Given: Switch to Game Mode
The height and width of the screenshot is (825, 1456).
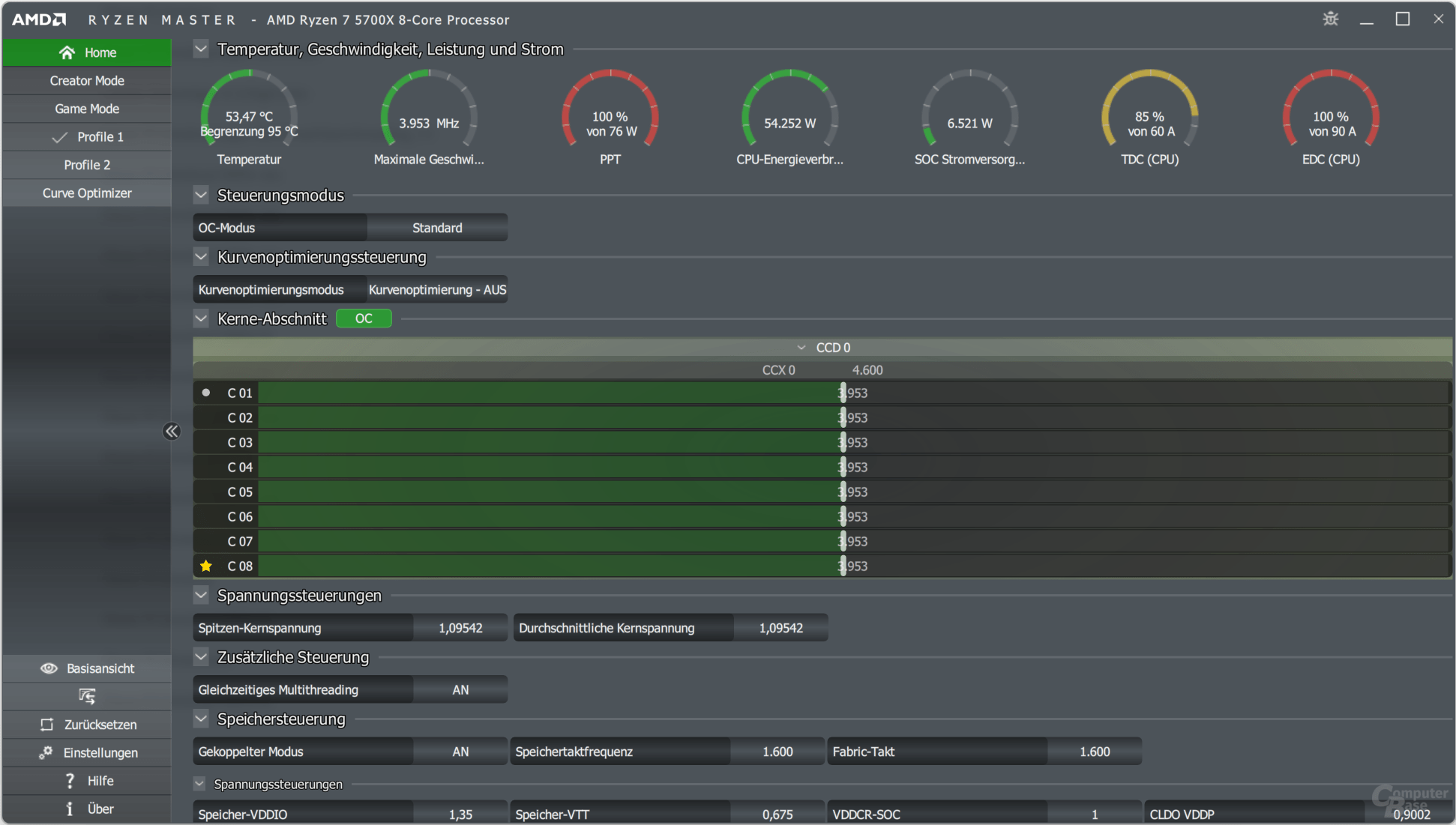Looking at the screenshot, I should pyautogui.click(x=87, y=109).
